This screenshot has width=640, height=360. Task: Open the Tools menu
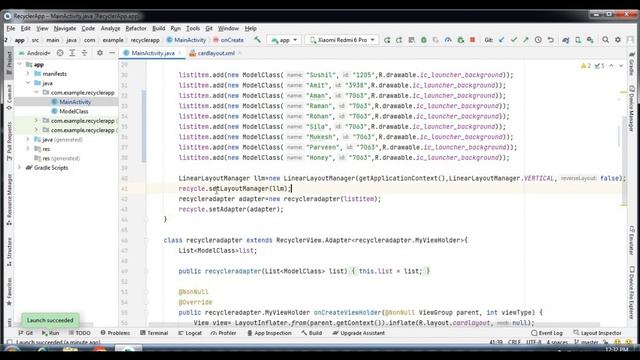tap(193, 29)
